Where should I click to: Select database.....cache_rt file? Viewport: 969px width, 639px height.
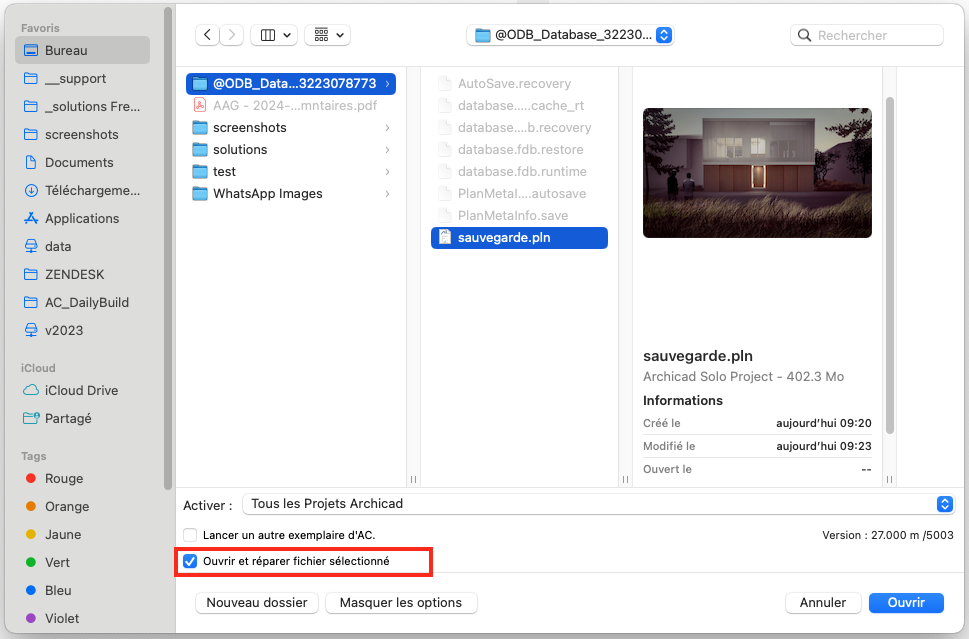[519, 106]
